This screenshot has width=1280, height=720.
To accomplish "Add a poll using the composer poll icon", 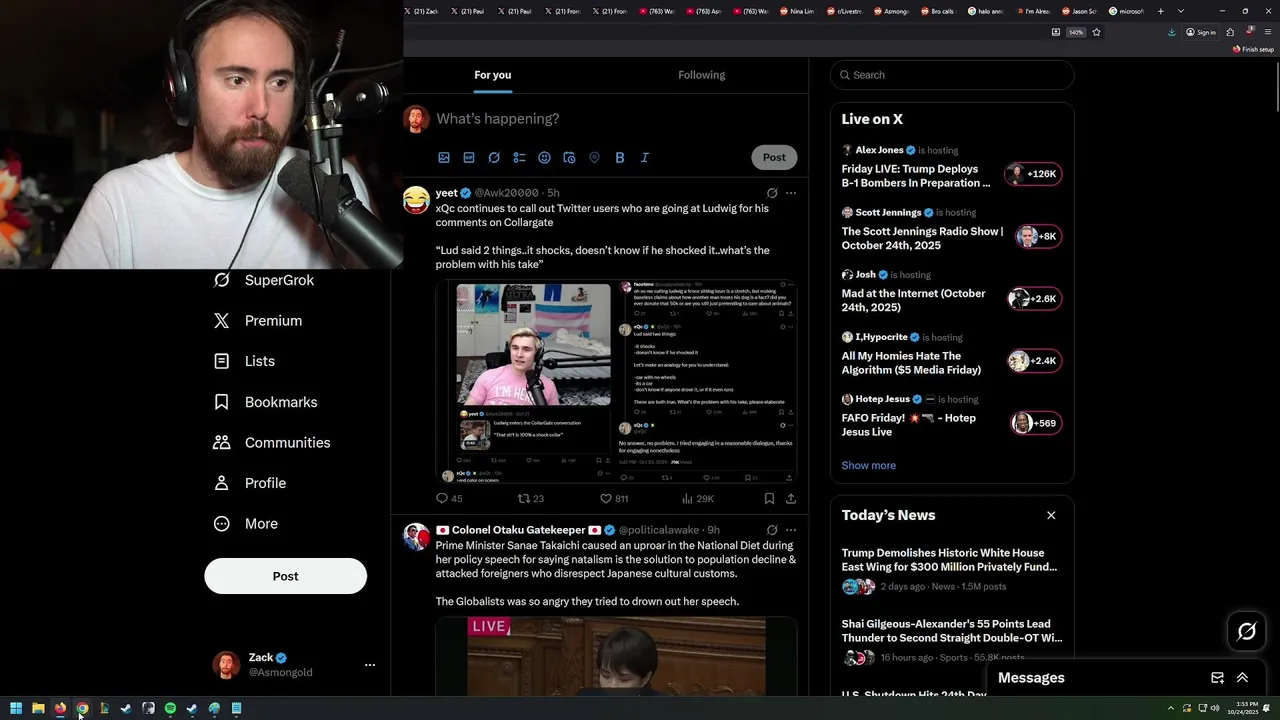I will tap(519, 157).
